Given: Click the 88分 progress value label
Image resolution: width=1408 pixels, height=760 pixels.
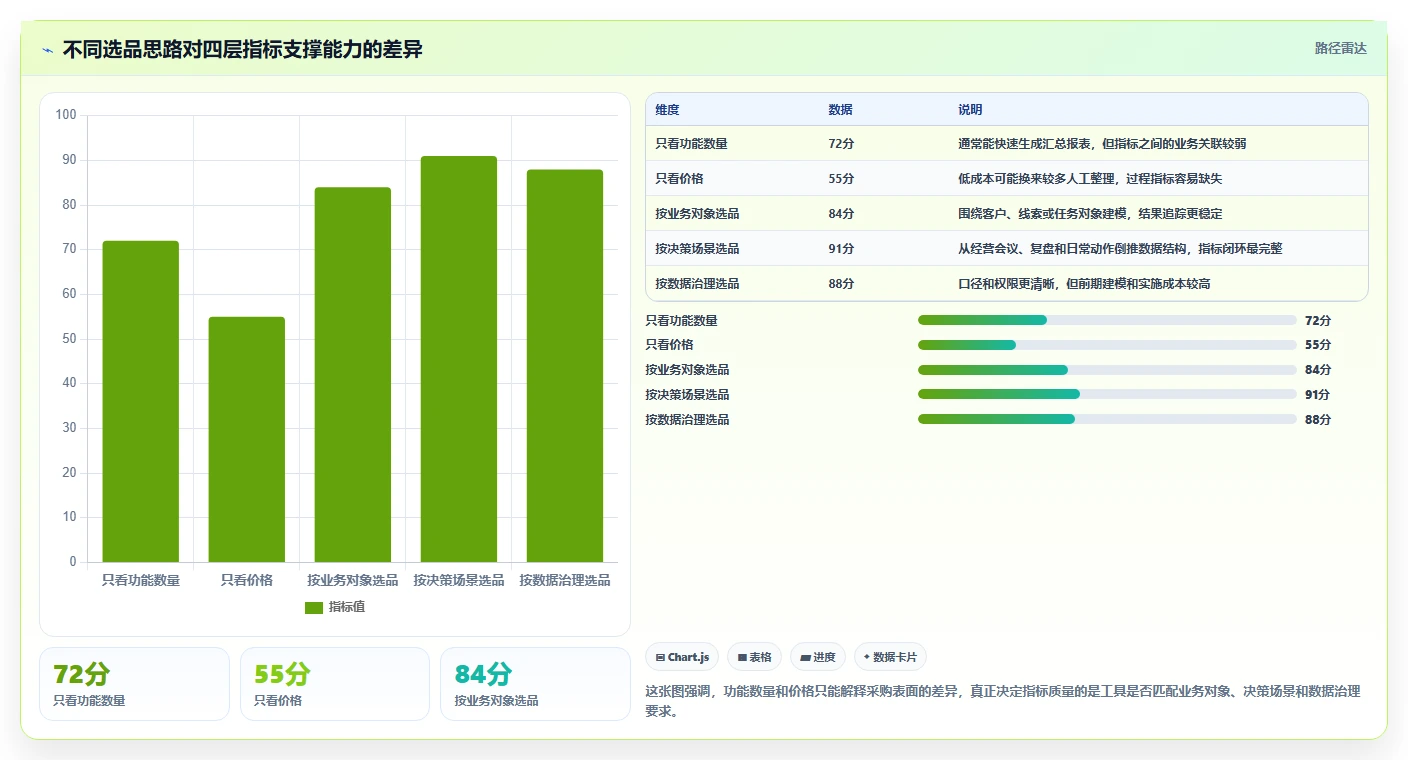Looking at the screenshot, I should pos(1318,420).
